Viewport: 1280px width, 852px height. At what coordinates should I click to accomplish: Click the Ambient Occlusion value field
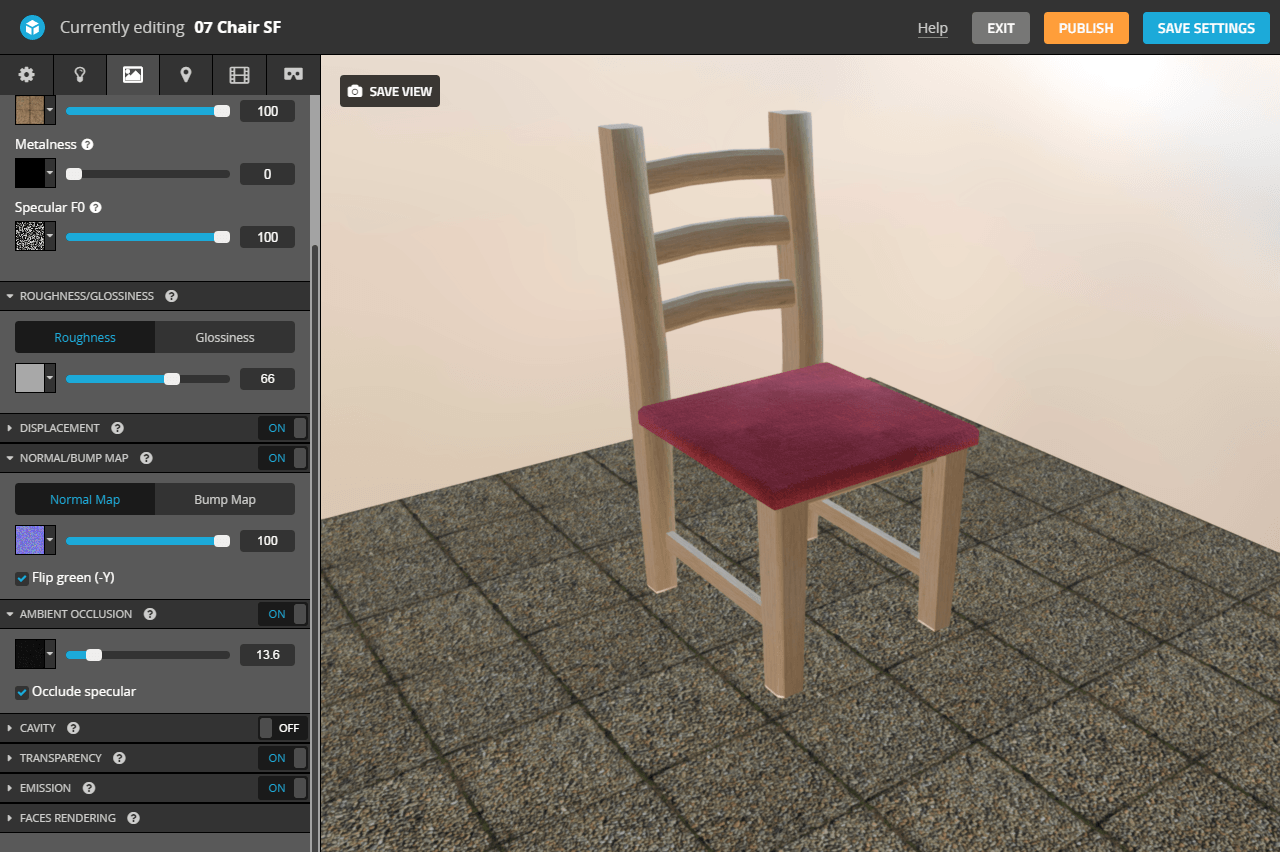[x=267, y=655]
